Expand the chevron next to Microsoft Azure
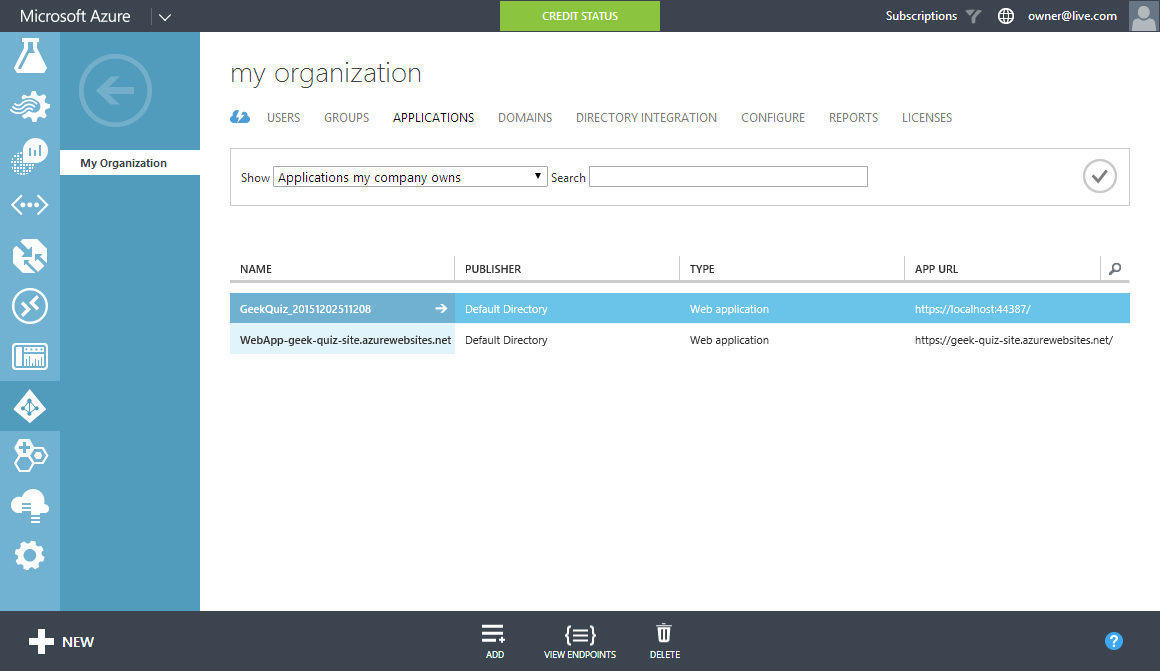The width and height of the screenshot is (1160, 671). [164, 16]
